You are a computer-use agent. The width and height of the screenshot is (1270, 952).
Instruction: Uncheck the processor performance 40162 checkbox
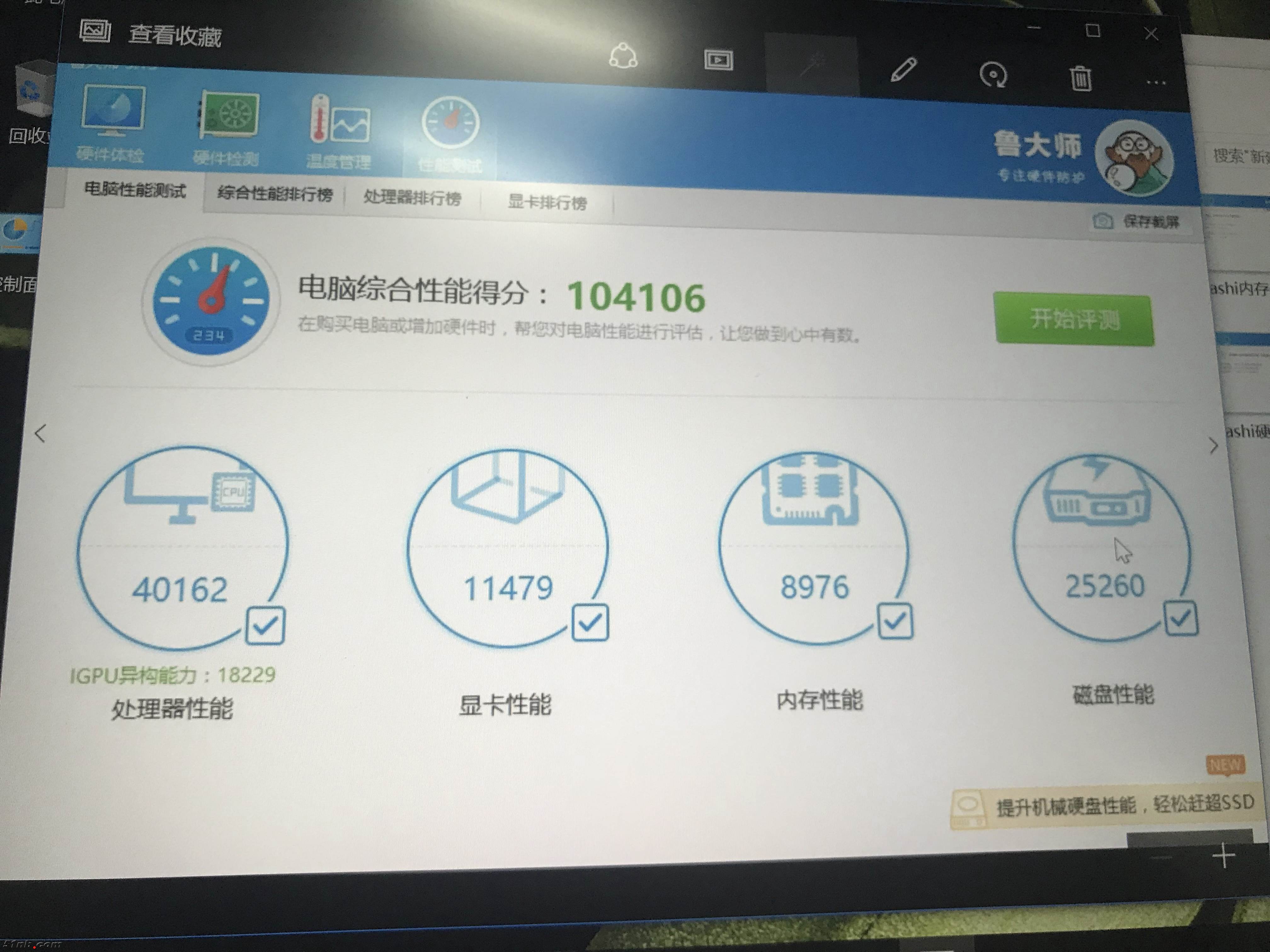265,626
